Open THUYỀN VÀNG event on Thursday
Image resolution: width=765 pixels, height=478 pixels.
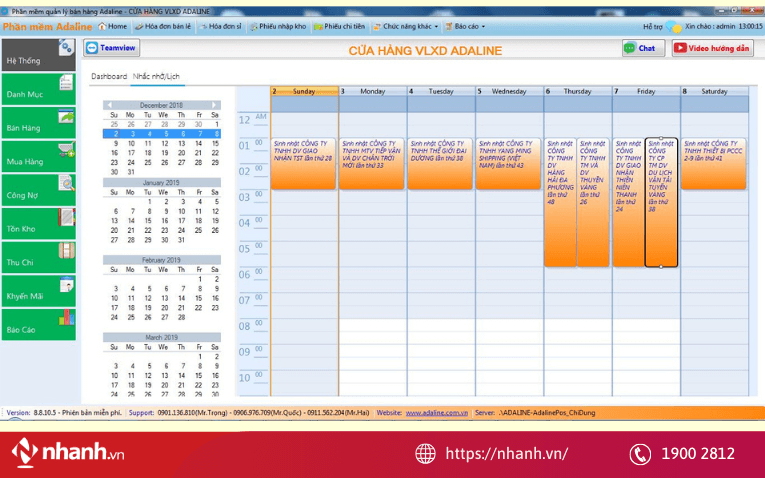click(x=593, y=202)
